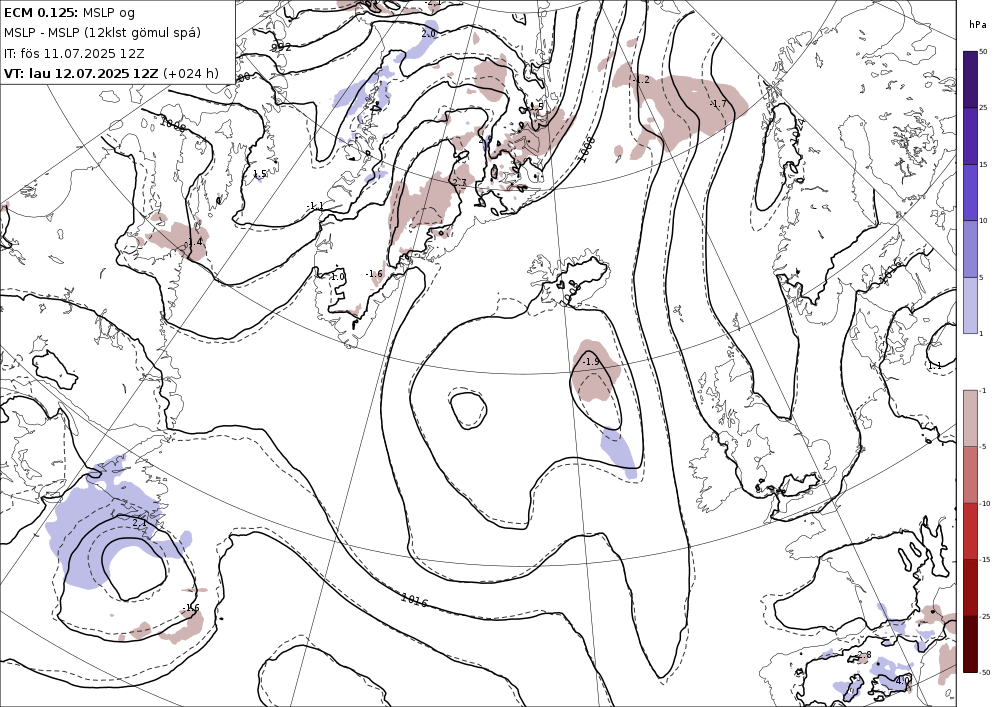1000x707 pixels.
Task: Select the darkest purple 25–50 hPa legend swatch
Action: [x=970, y=79]
